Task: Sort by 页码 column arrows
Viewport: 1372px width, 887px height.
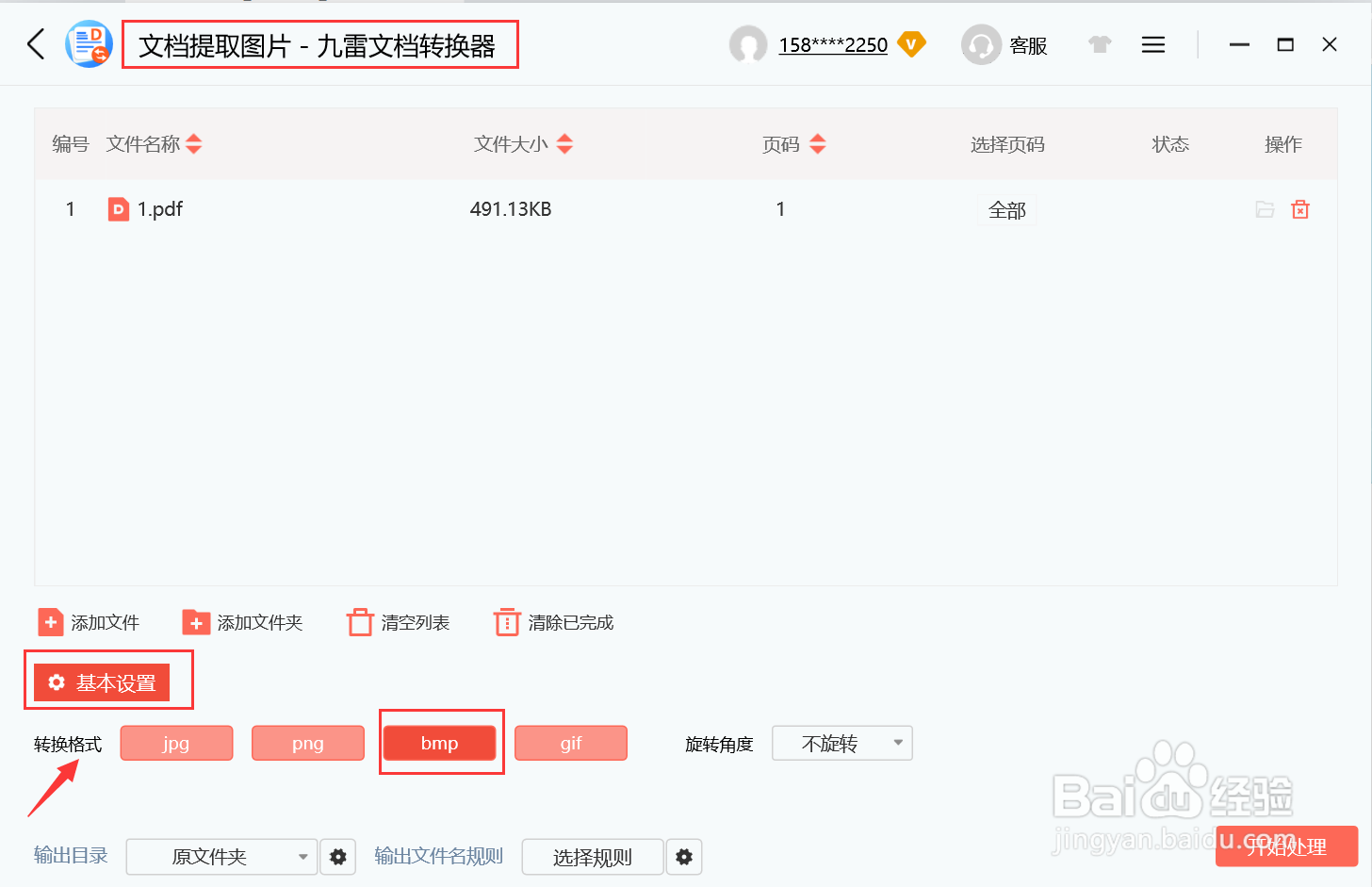Action: pos(817,144)
